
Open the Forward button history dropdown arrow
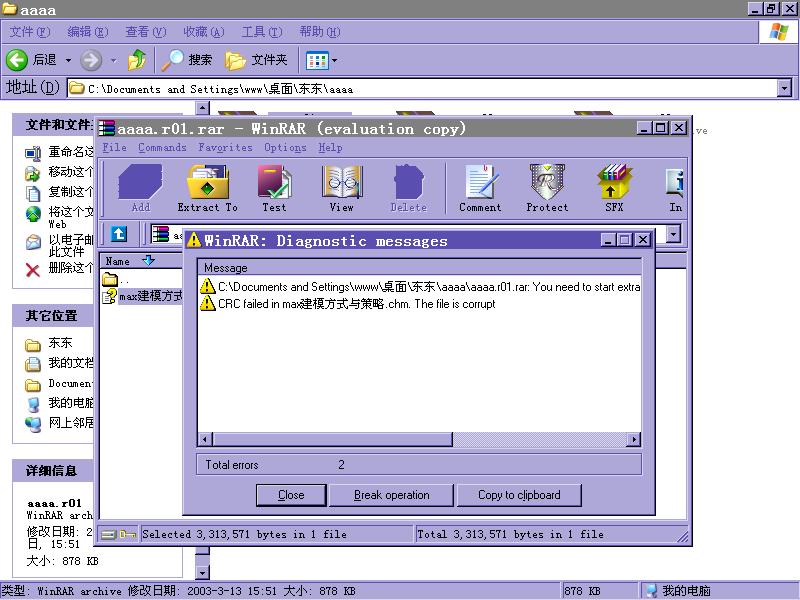point(113,60)
